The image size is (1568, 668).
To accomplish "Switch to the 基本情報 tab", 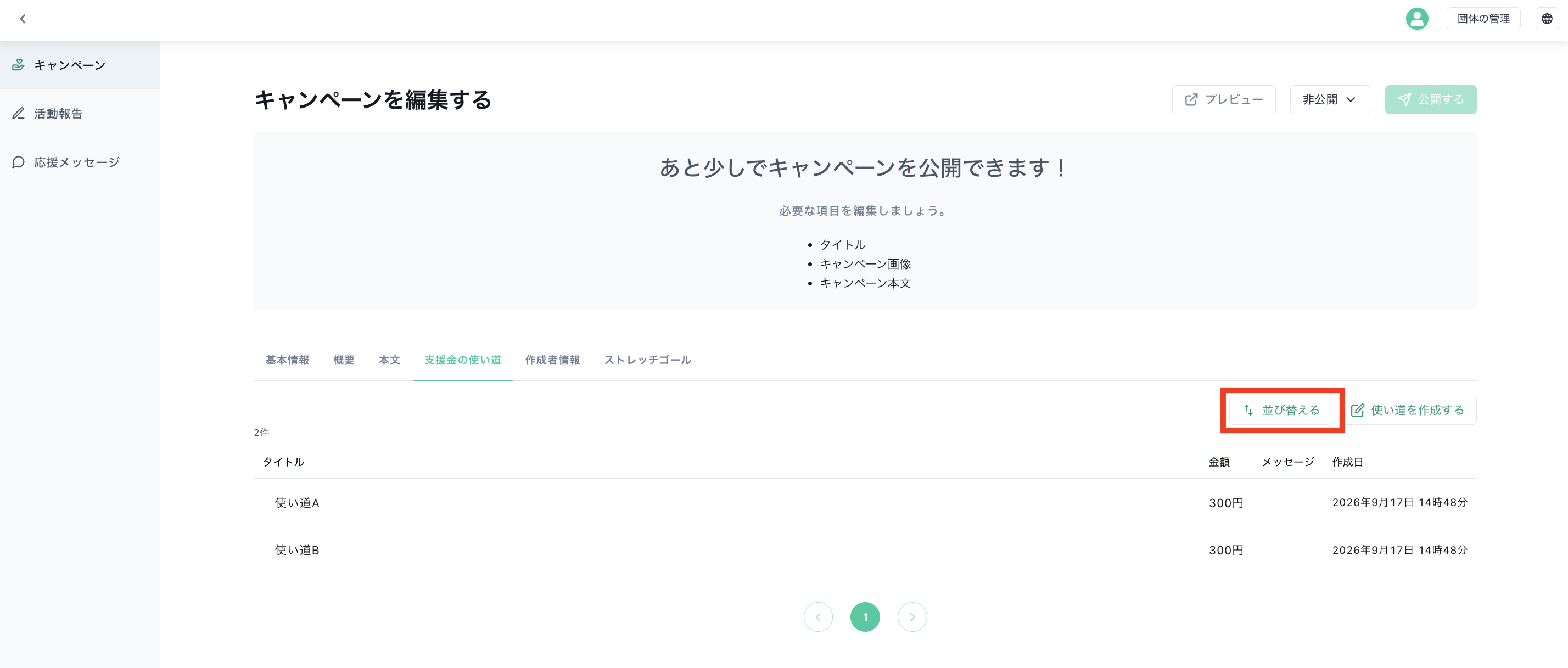I will [x=287, y=360].
